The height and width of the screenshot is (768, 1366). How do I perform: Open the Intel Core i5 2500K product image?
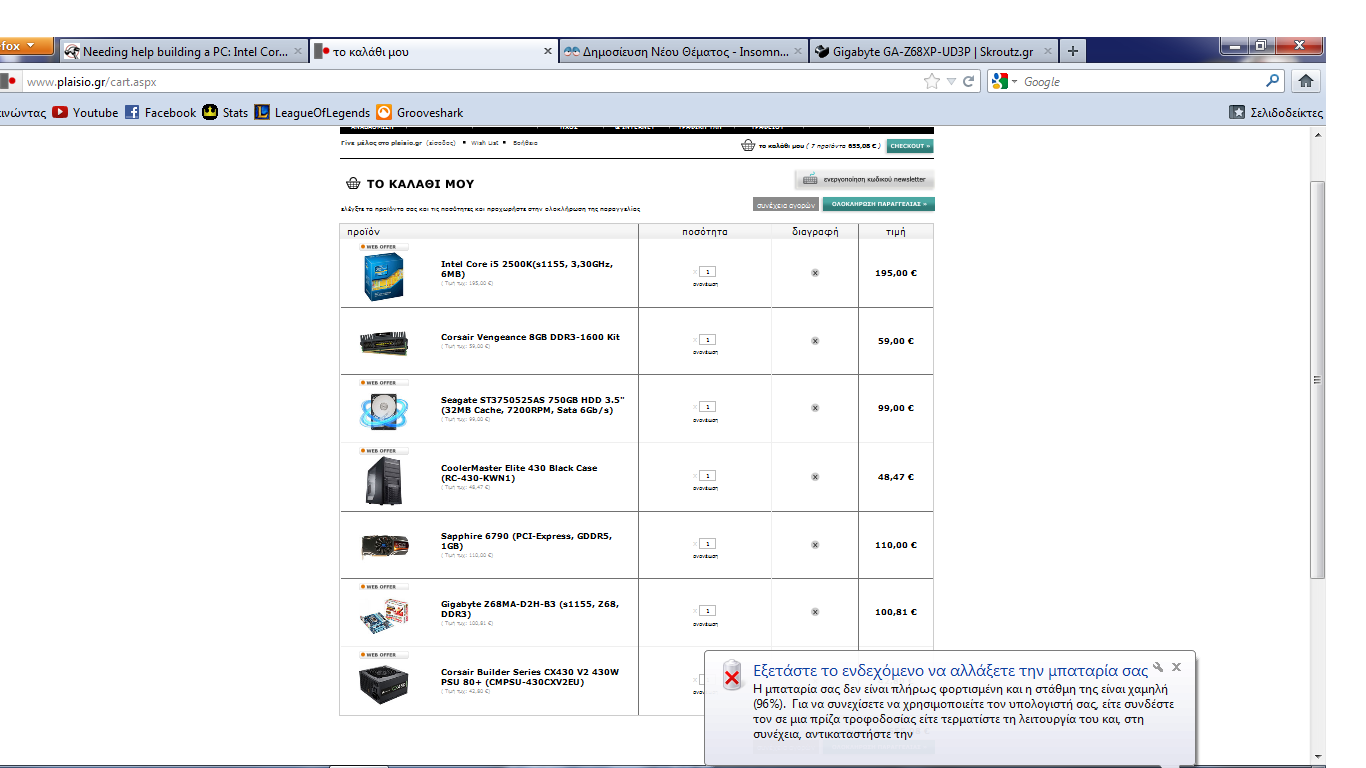[x=384, y=276]
